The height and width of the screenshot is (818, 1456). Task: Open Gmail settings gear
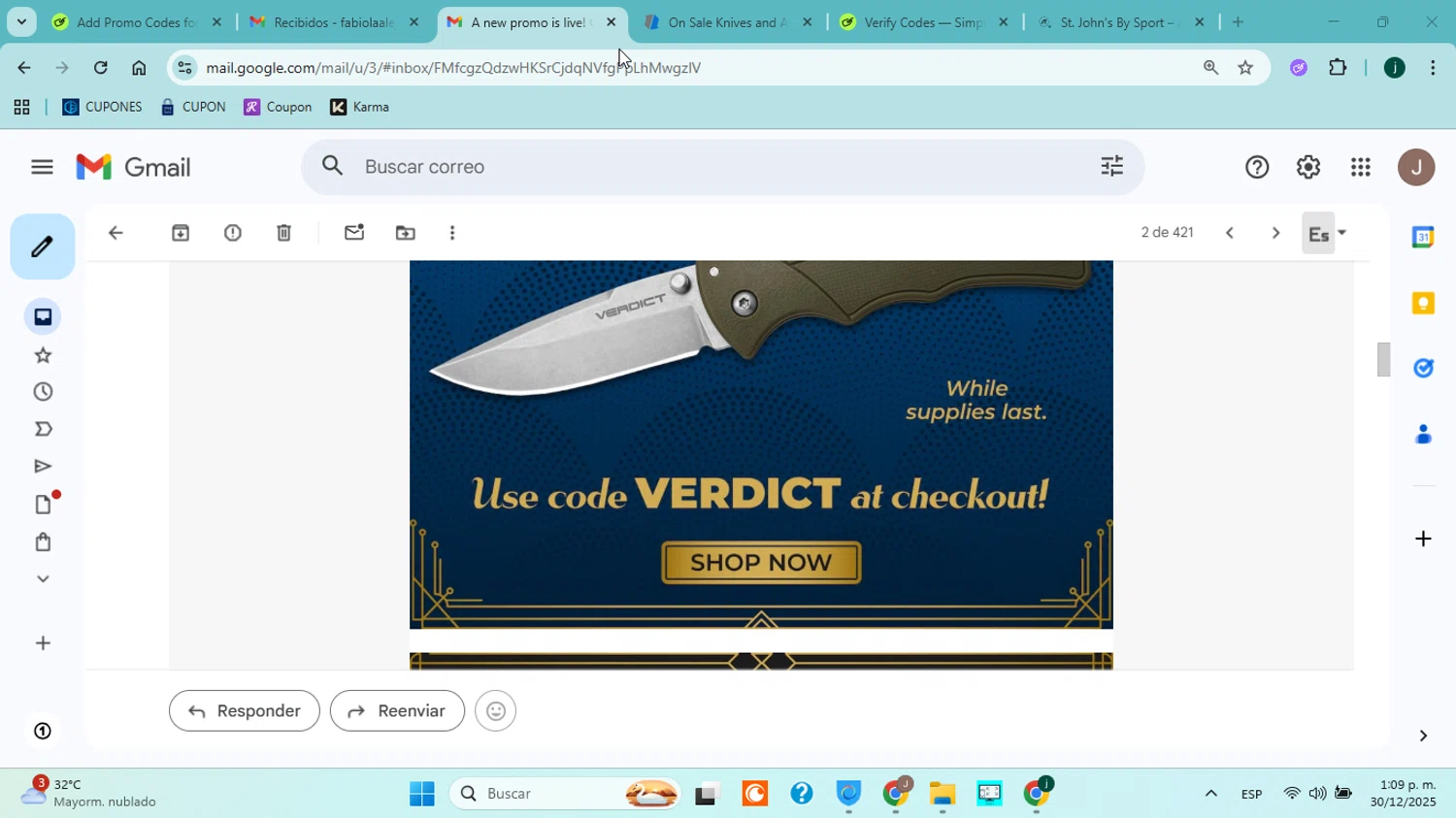point(1308,167)
